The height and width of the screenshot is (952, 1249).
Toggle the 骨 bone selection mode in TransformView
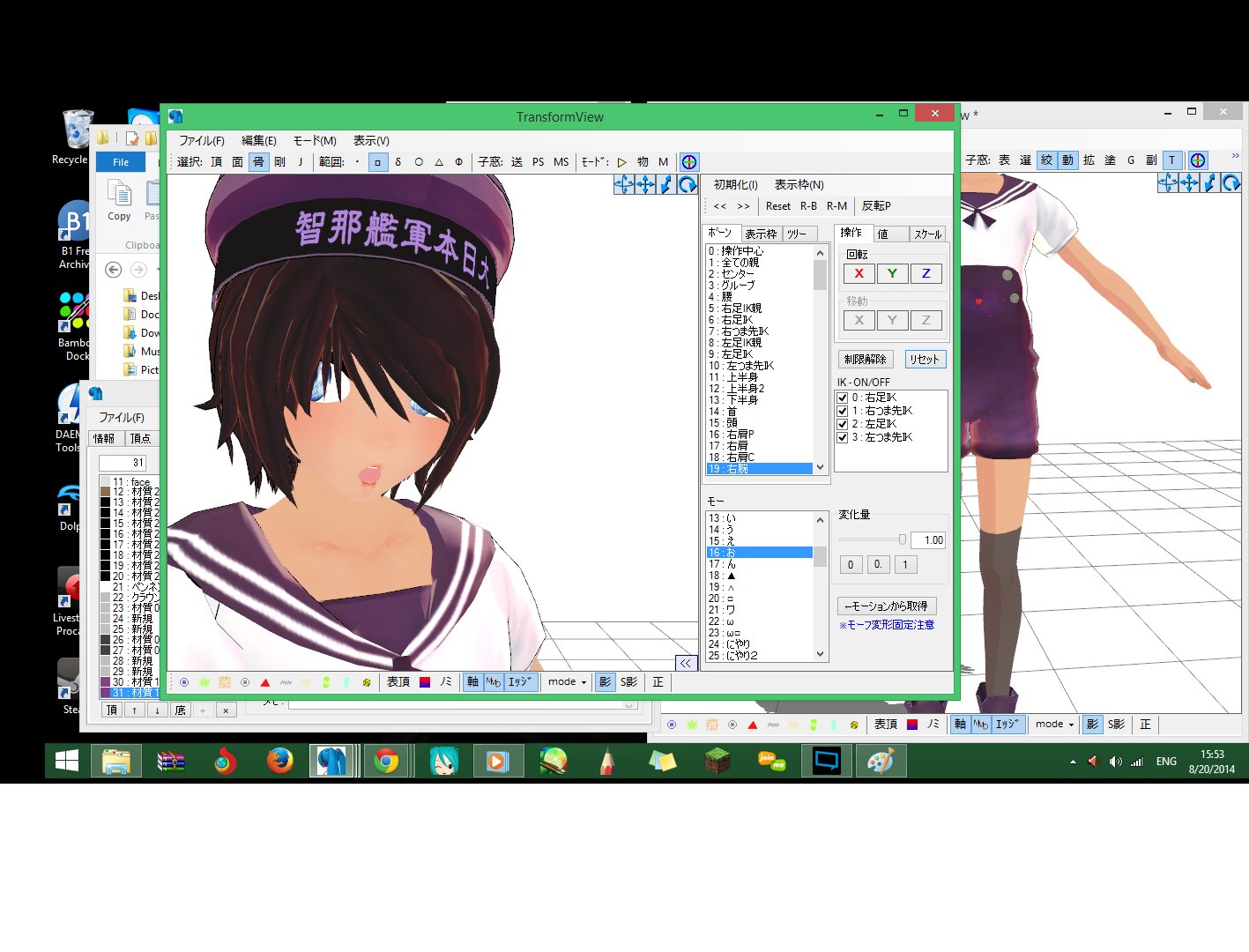point(258,162)
